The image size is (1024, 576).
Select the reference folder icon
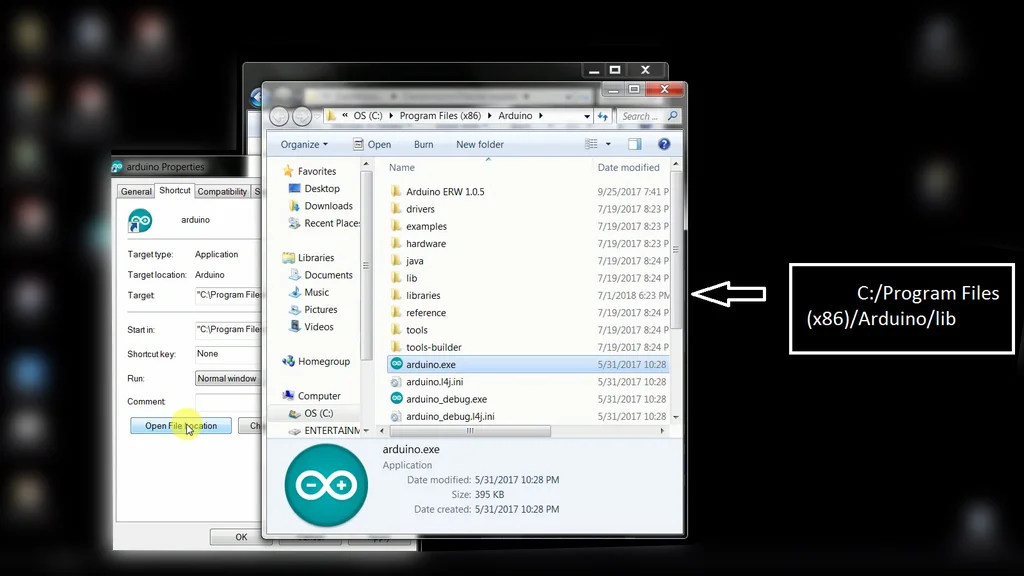click(396, 313)
